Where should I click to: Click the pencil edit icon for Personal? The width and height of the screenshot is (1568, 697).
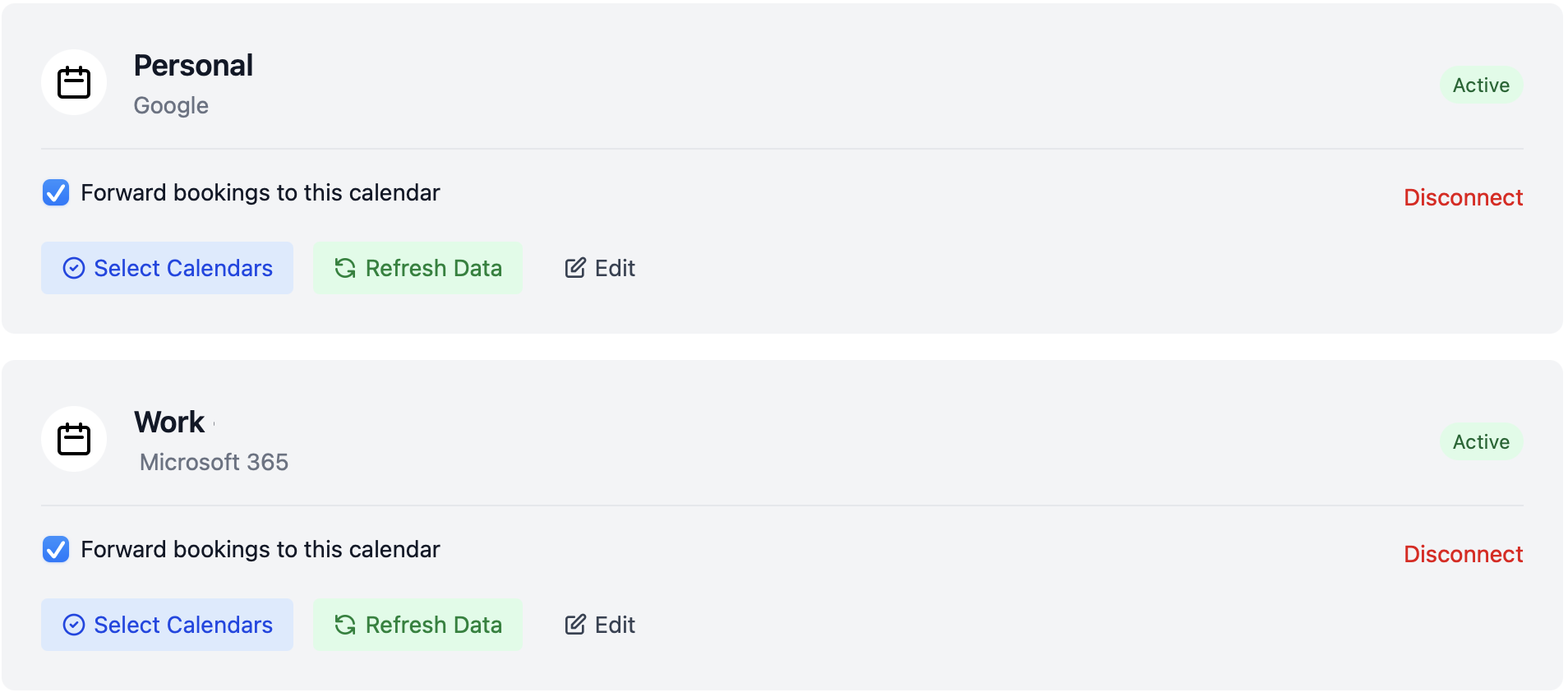pos(575,268)
